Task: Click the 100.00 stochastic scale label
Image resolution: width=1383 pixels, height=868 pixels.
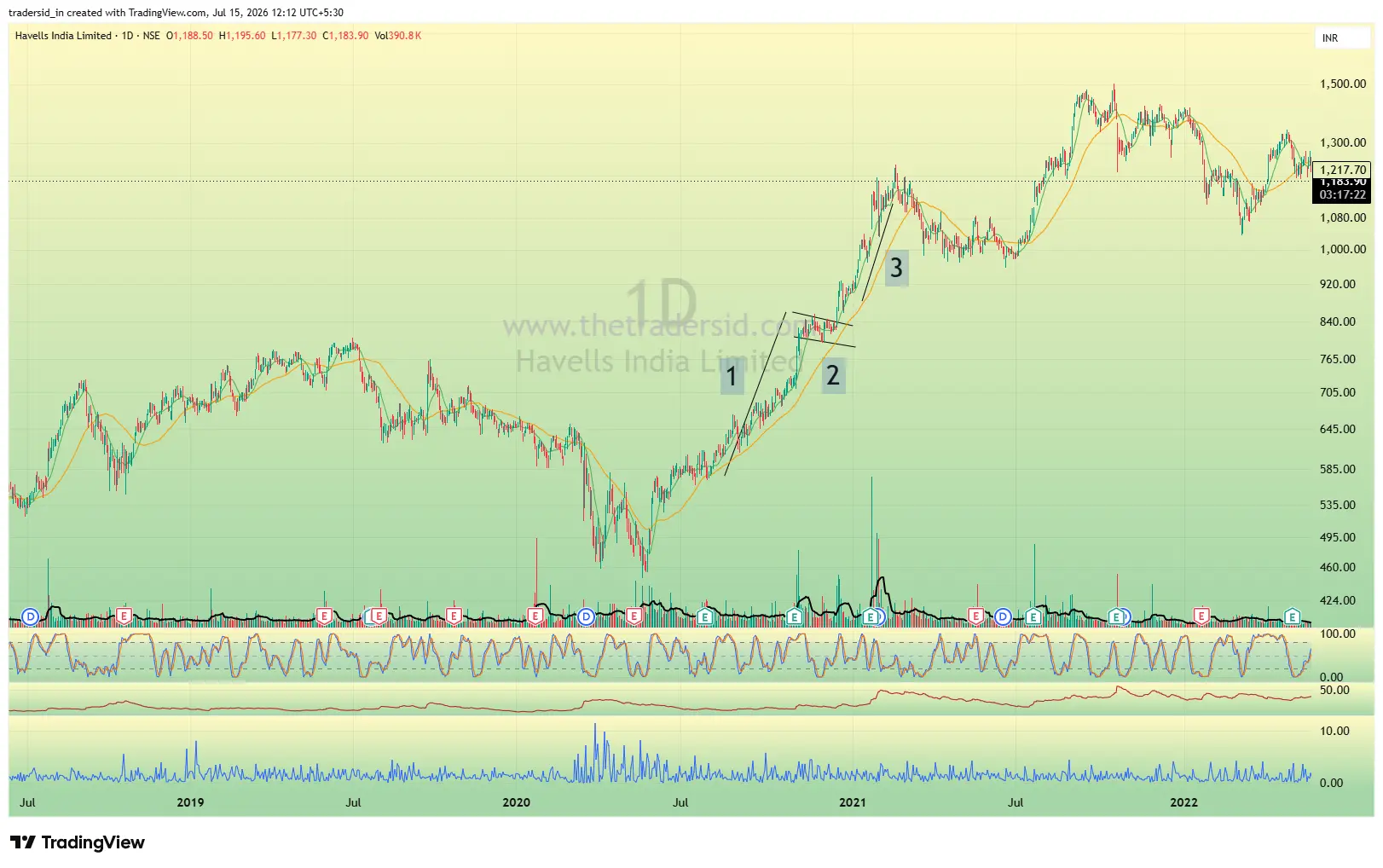Action: pos(1338,634)
